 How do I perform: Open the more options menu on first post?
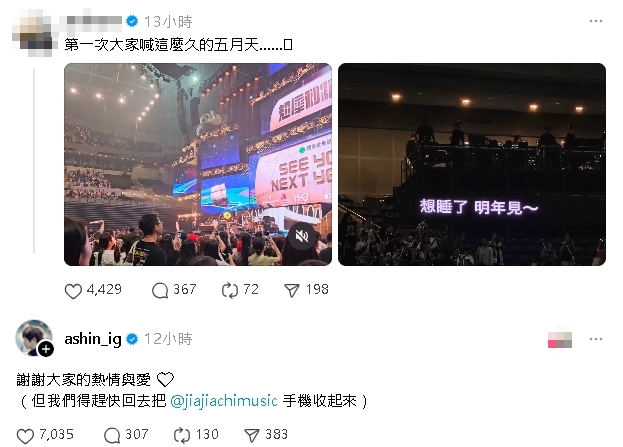596,21
